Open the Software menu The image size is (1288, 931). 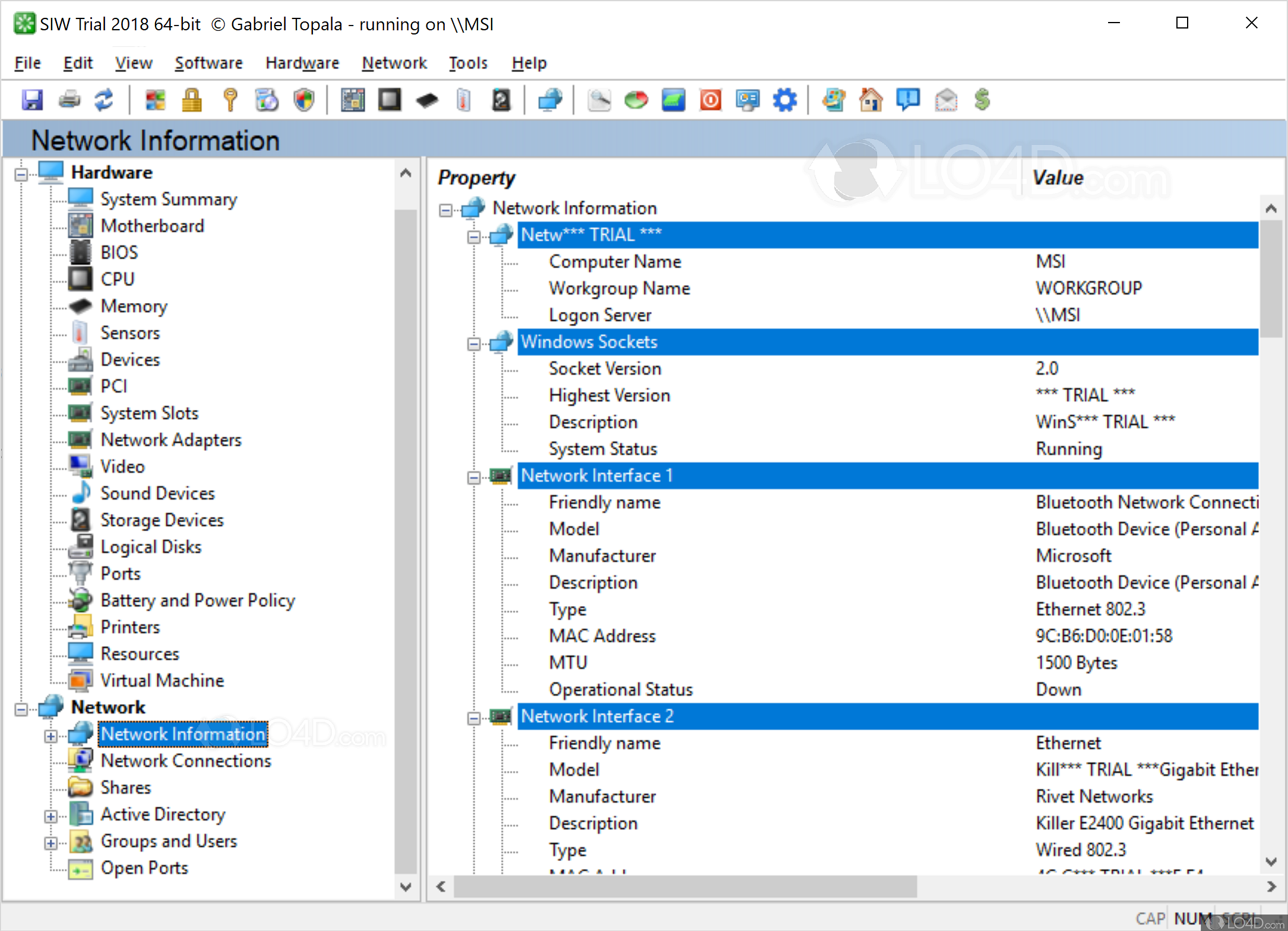tap(208, 63)
